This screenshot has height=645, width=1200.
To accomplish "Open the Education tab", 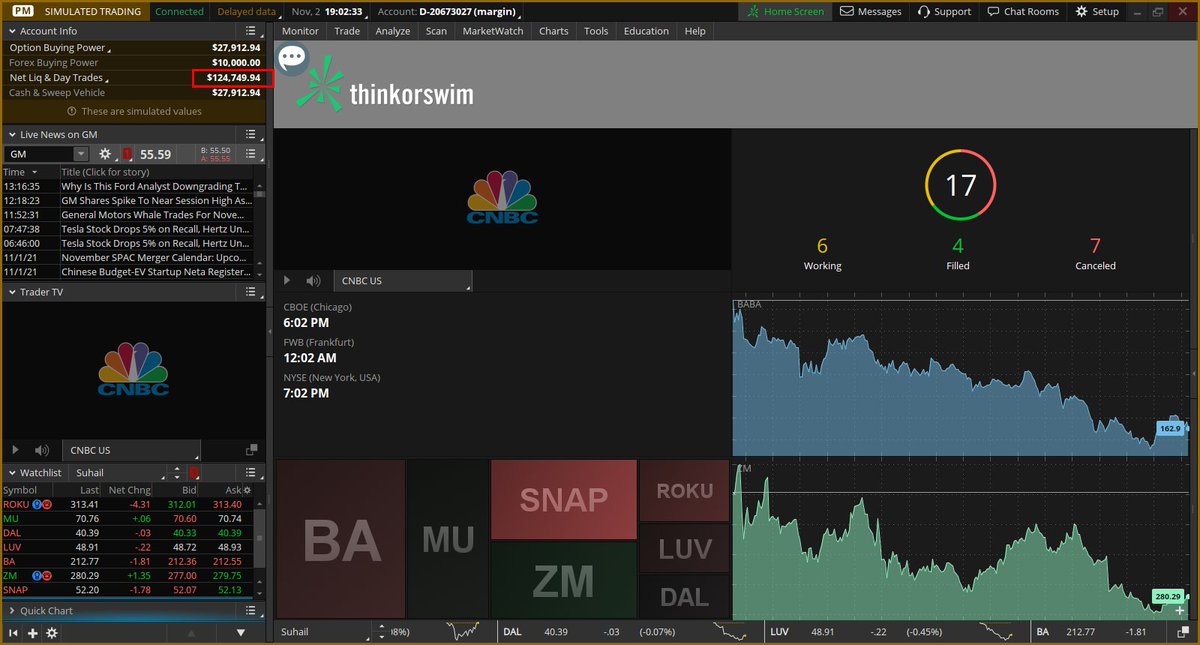I will (646, 31).
